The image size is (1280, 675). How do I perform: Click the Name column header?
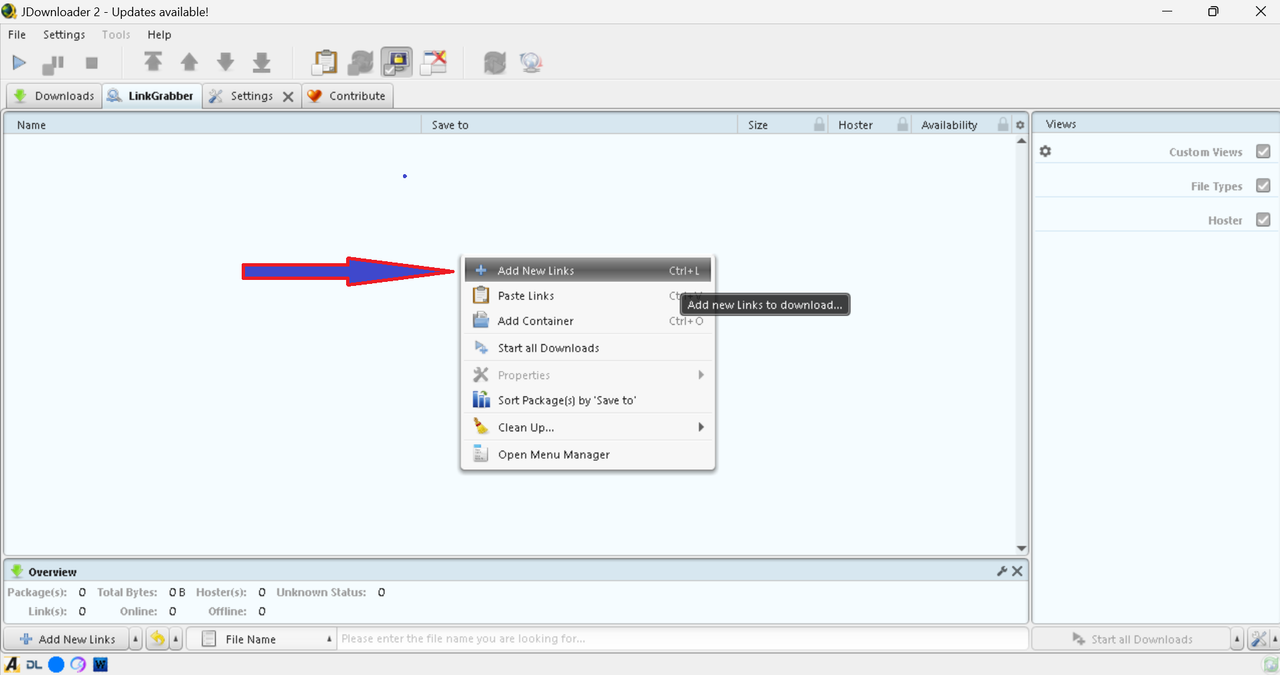point(213,125)
